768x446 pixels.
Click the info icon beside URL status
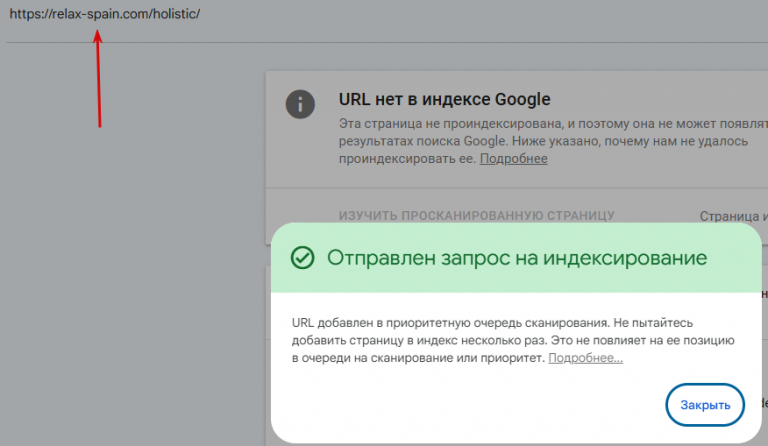pos(300,104)
